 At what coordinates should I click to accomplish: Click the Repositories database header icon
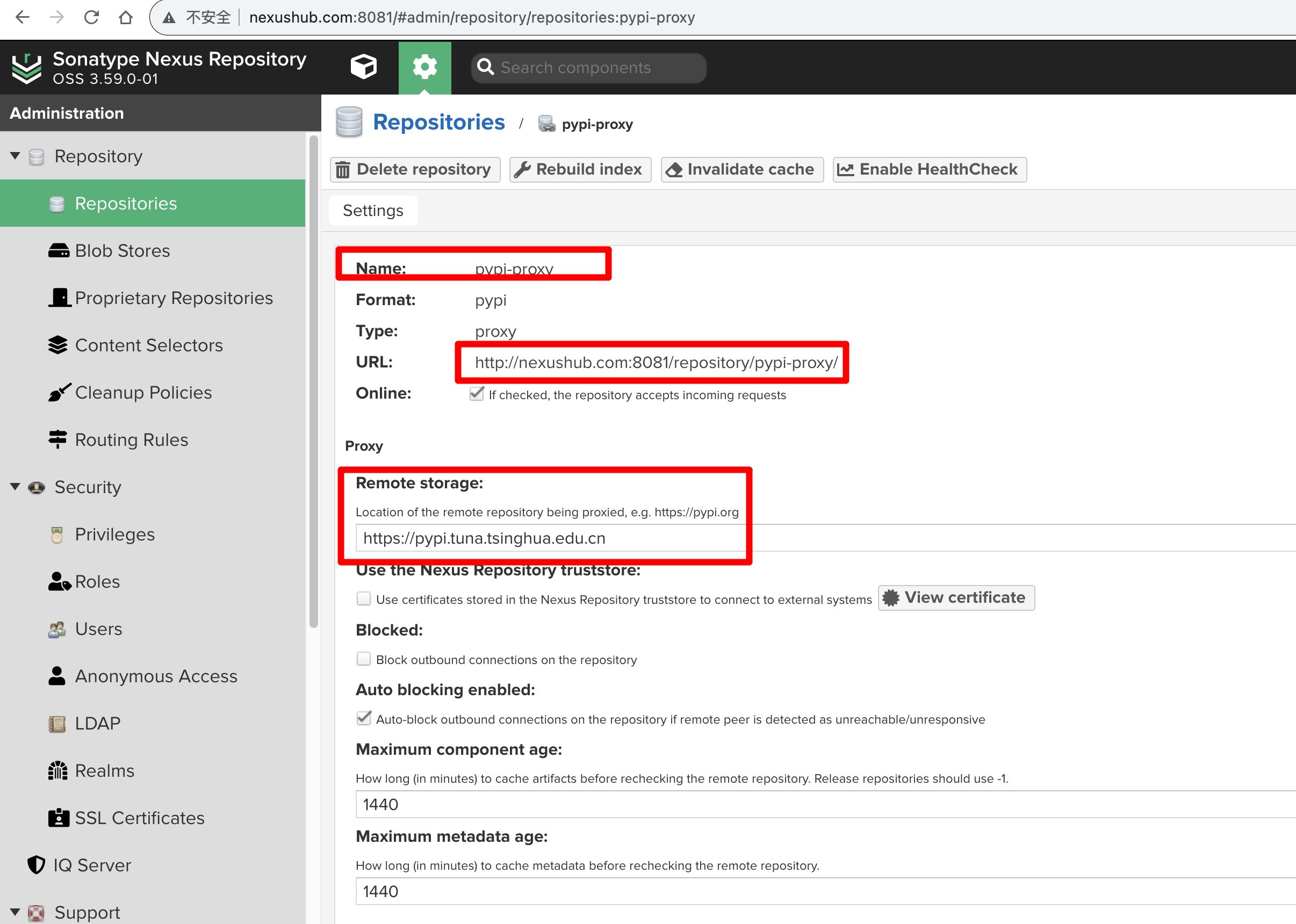click(x=349, y=122)
